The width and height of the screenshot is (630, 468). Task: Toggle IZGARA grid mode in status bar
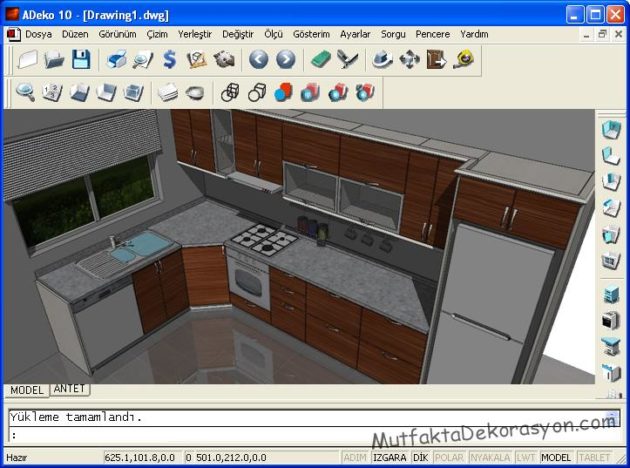click(x=390, y=457)
